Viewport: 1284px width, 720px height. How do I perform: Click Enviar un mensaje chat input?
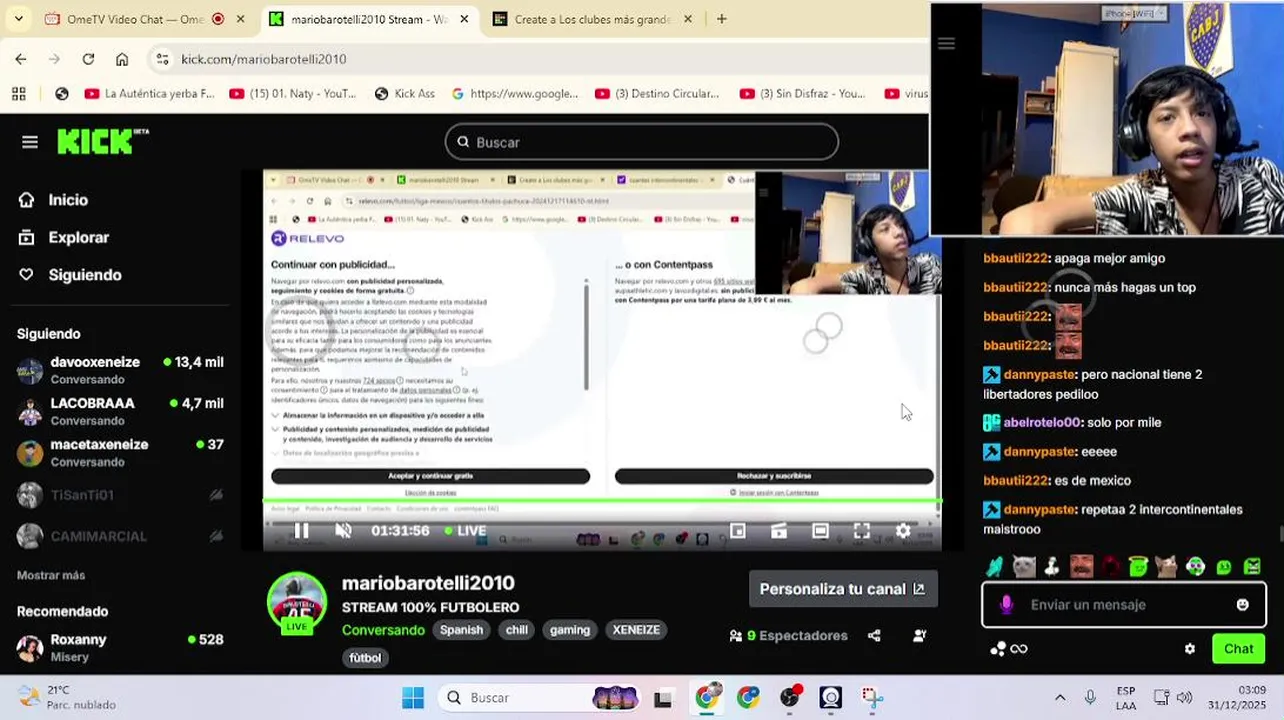1125,605
